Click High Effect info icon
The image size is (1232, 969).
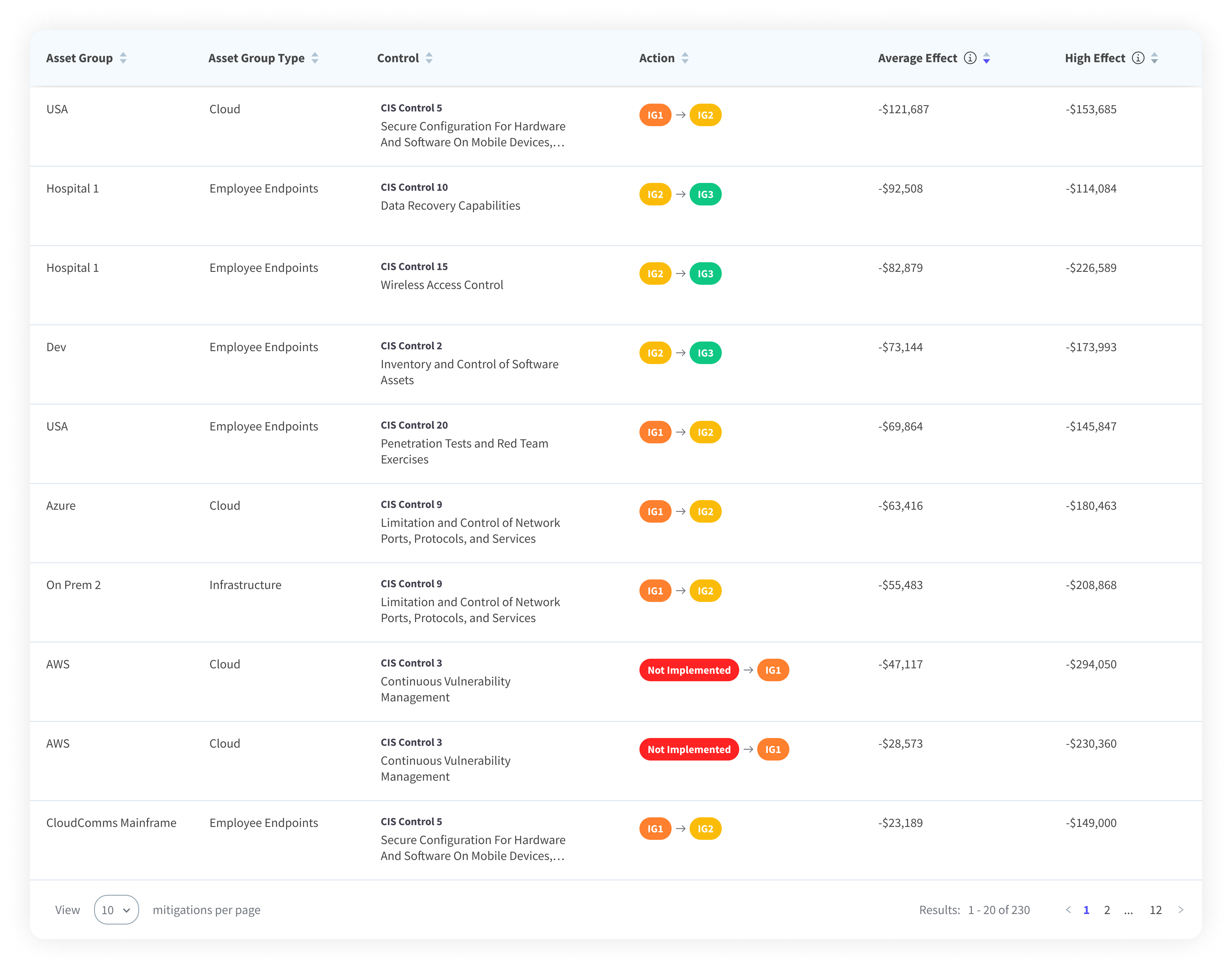[x=1138, y=58]
